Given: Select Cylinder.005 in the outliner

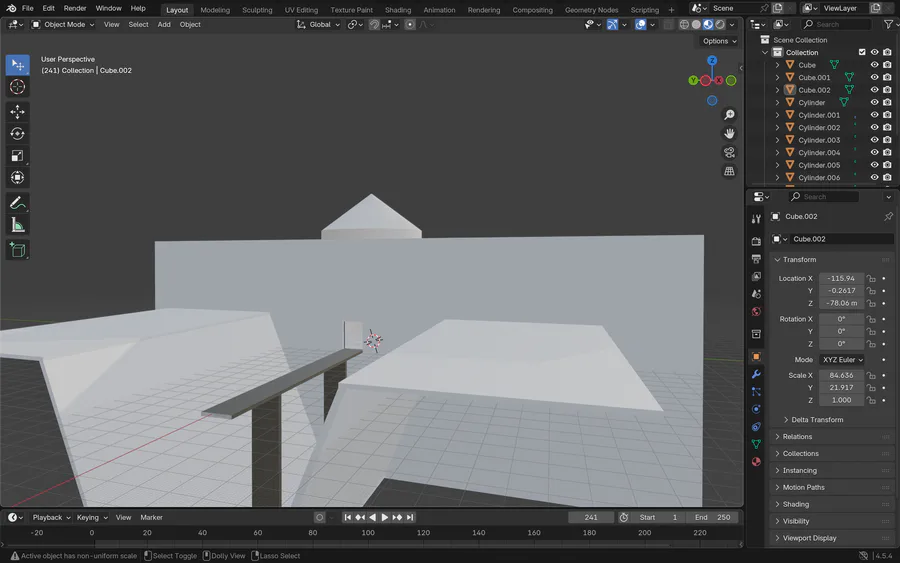Looking at the screenshot, I should pos(818,165).
